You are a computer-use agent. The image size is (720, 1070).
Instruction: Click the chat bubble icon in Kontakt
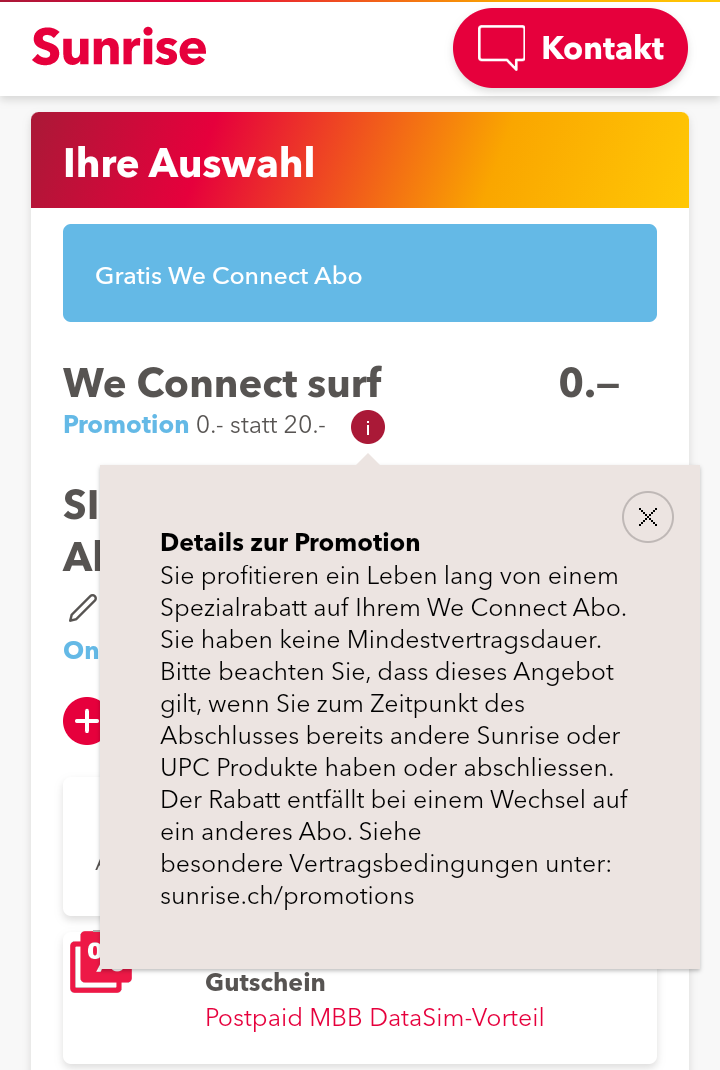tap(501, 47)
